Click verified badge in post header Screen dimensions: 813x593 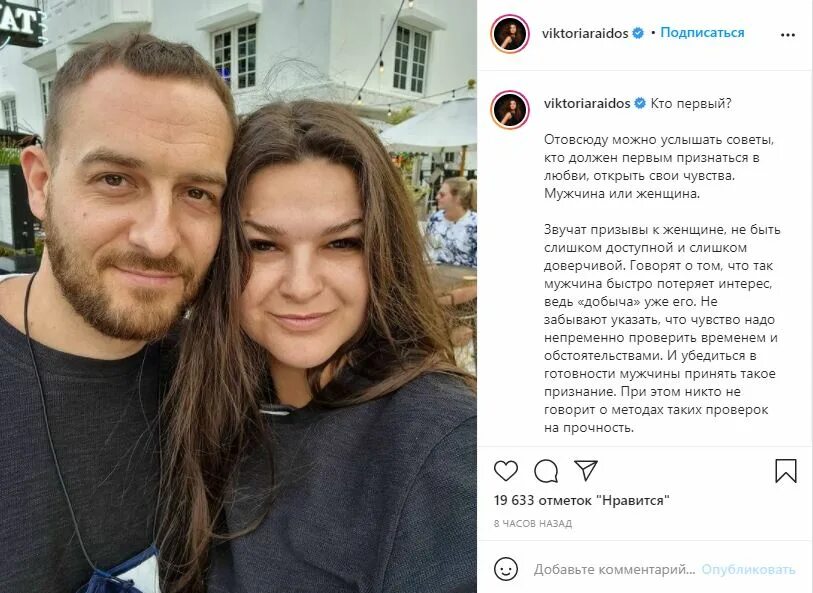pyautogui.click(x=638, y=33)
